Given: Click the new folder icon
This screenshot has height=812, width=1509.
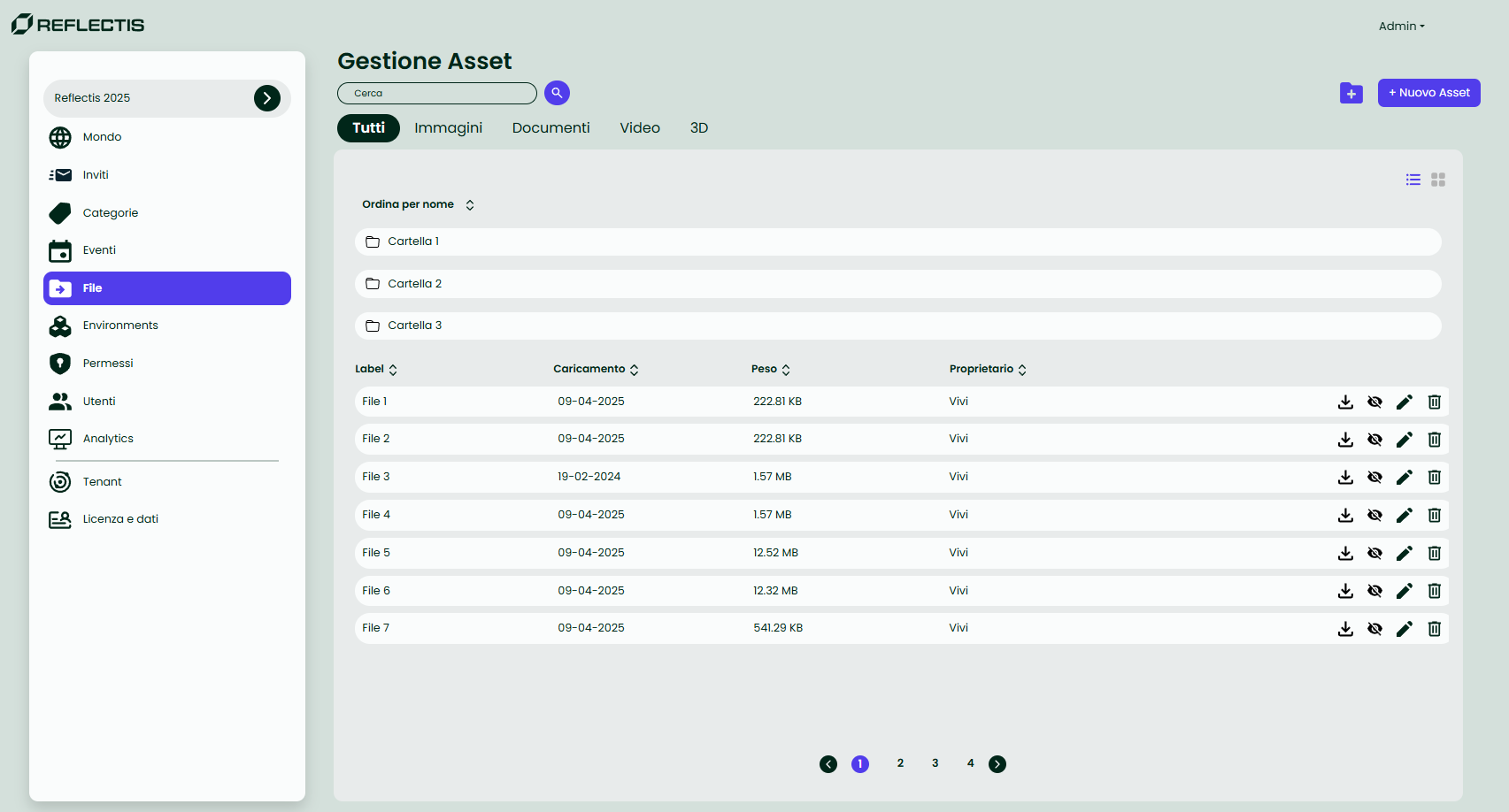Looking at the screenshot, I should 1351,93.
